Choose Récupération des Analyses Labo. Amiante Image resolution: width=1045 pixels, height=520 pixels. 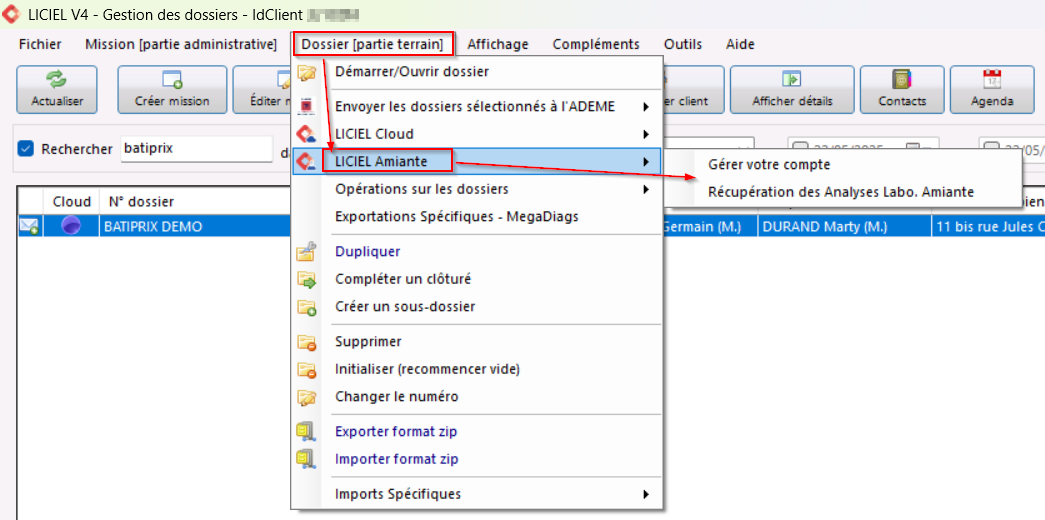click(x=840, y=192)
